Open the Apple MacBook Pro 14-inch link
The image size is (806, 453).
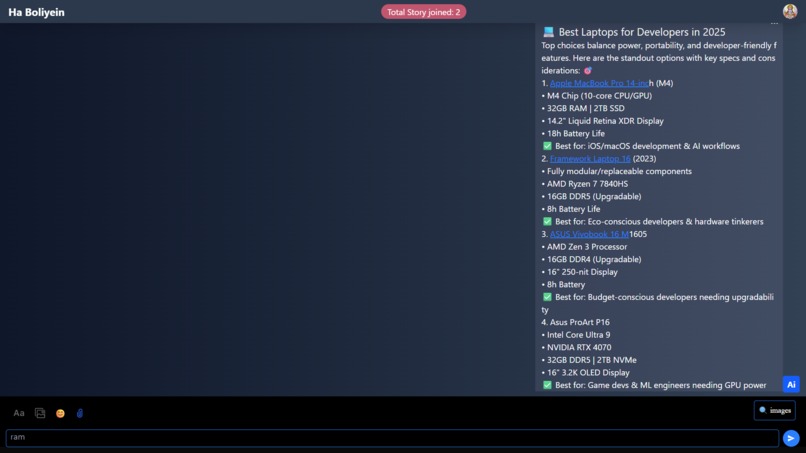click(x=599, y=83)
